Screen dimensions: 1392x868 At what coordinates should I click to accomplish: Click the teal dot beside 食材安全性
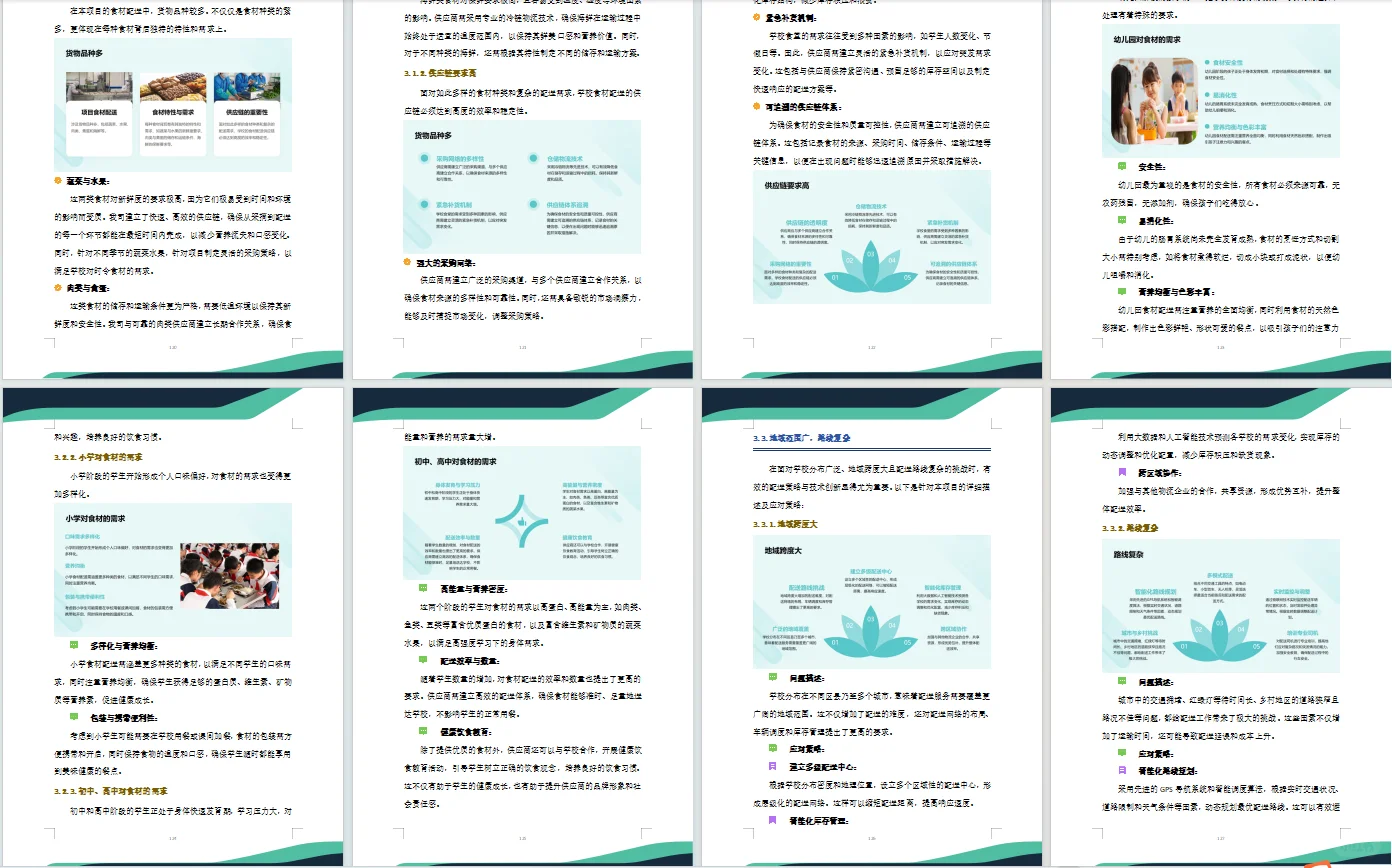point(1208,62)
